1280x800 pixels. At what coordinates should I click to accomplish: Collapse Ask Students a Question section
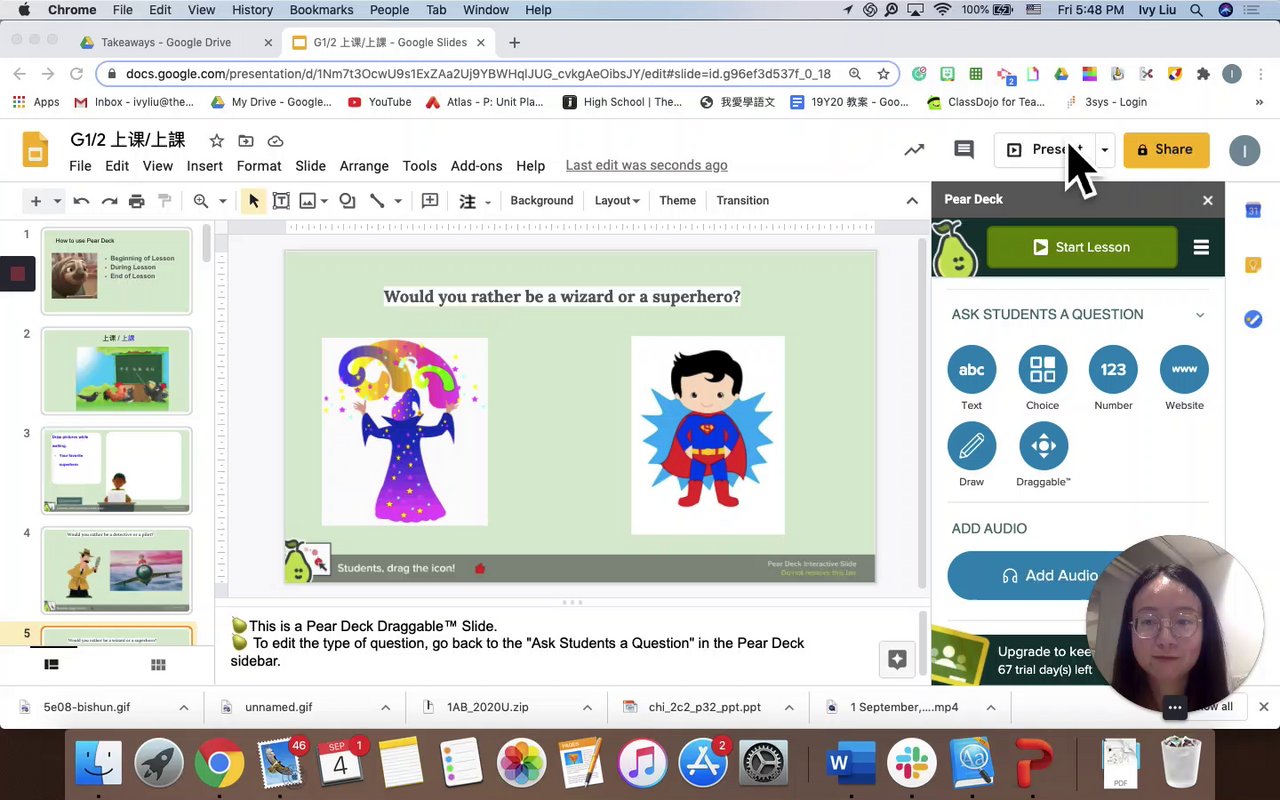coord(1200,314)
